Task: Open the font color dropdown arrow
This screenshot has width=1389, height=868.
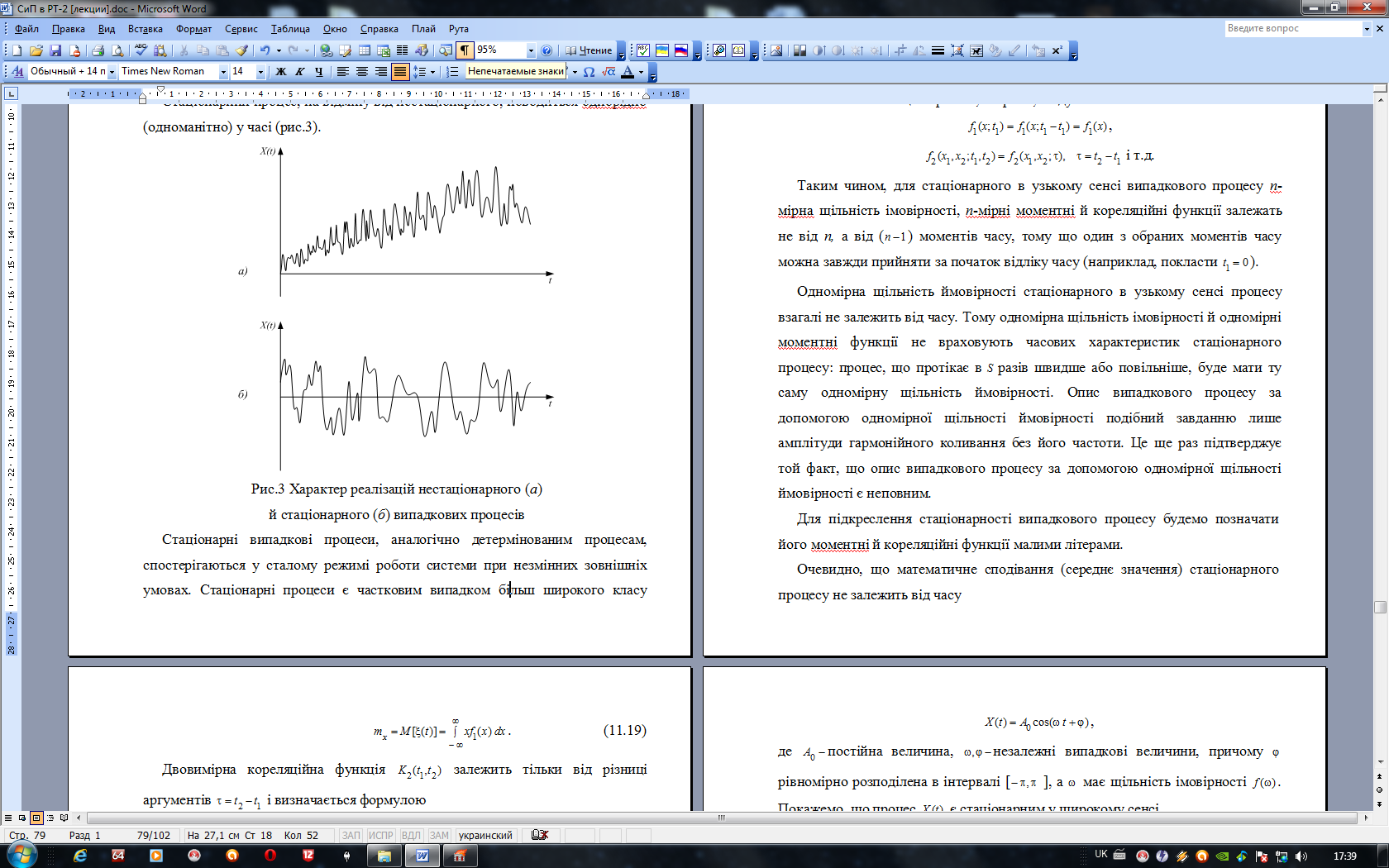Action: pyautogui.click(x=641, y=72)
